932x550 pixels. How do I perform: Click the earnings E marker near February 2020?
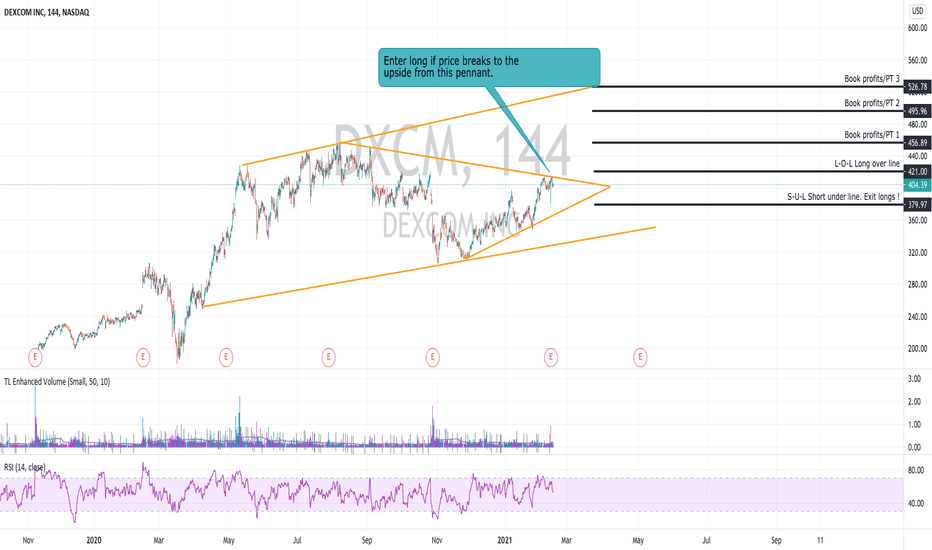point(143,357)
